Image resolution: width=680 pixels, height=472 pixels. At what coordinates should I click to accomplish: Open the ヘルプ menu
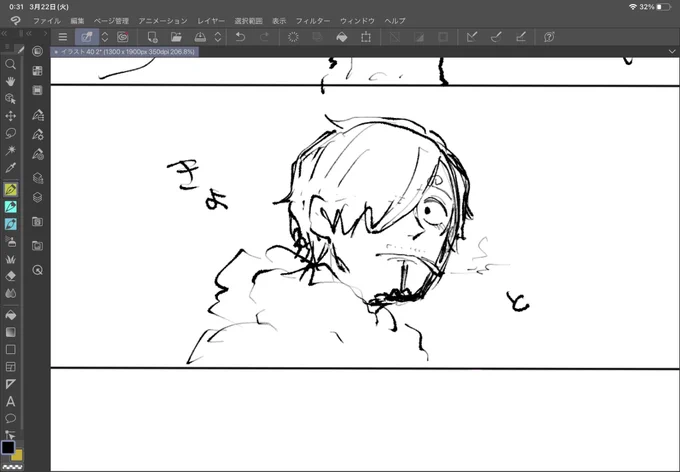(395, 20)
